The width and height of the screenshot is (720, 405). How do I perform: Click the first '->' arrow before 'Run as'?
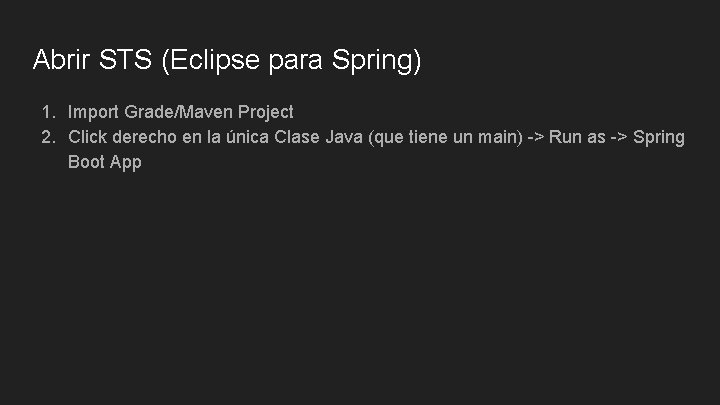[x=535, y=137]
